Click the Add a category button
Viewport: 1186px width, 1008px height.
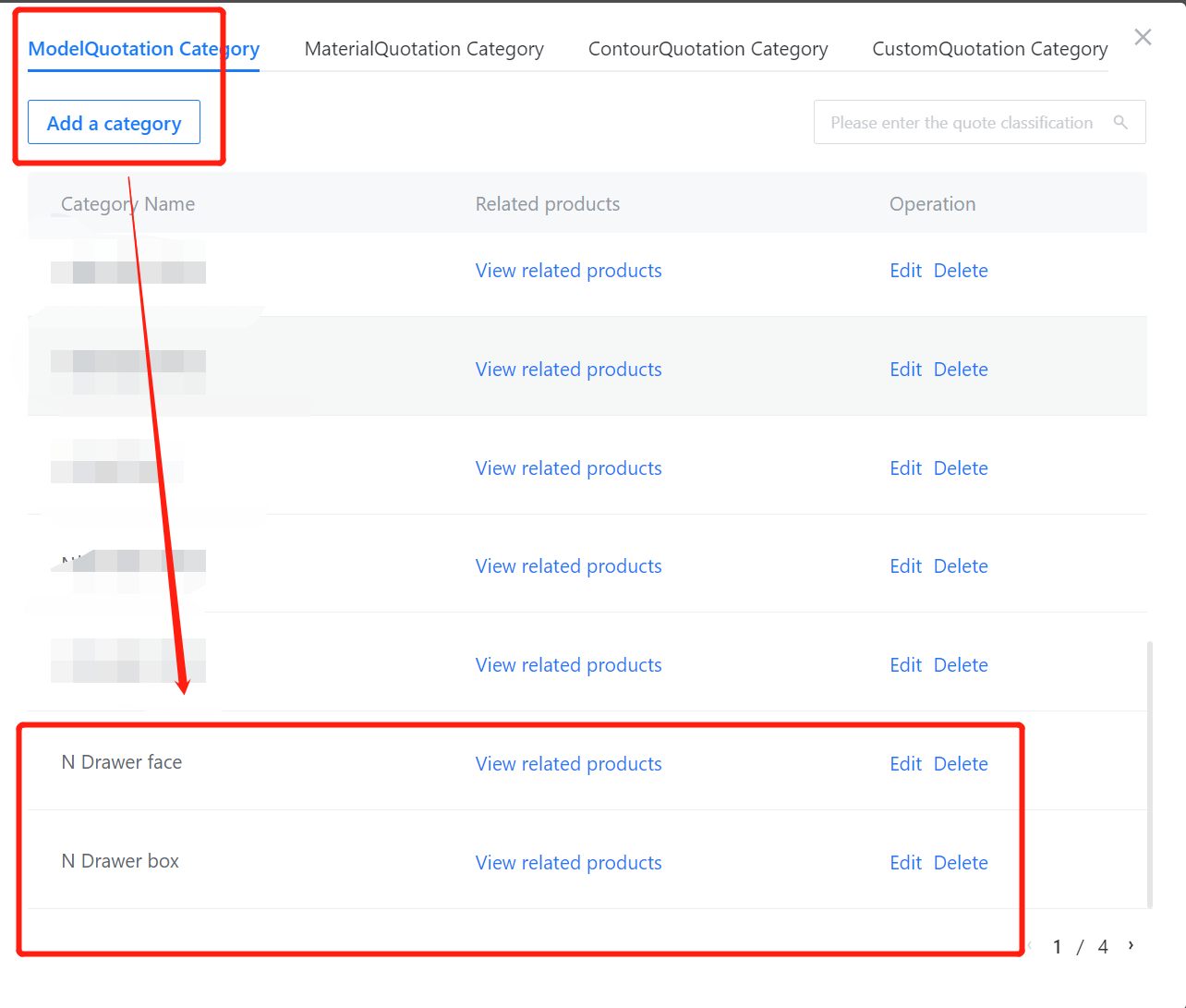pos(114,123)
